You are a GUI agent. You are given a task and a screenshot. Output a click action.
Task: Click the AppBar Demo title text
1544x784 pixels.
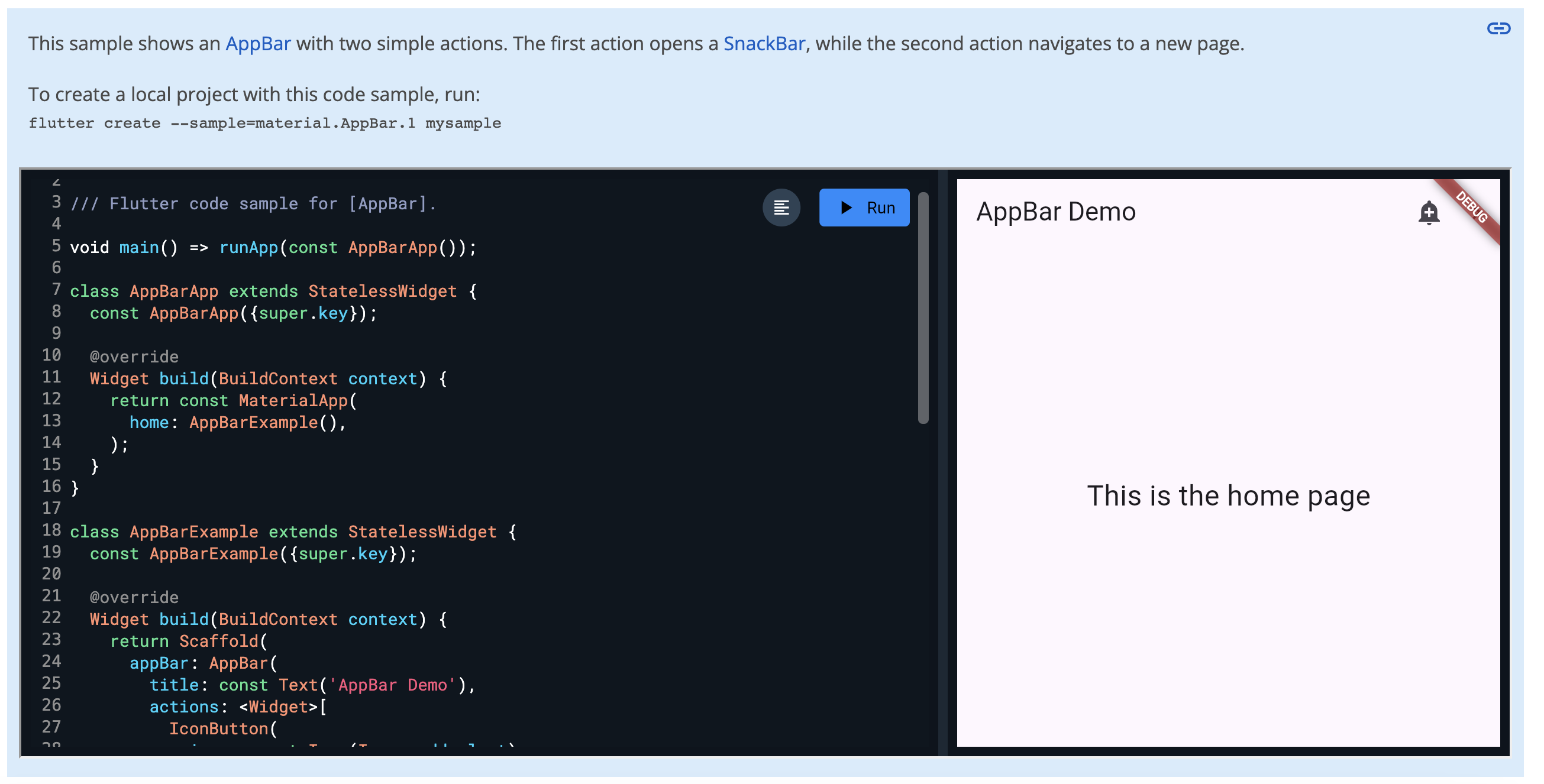pos(1055,212)
